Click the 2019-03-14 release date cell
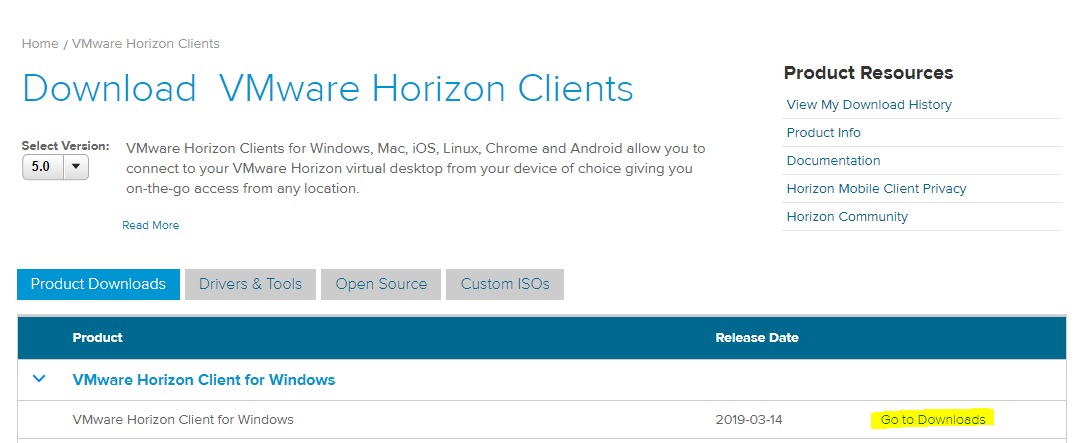1076x443 pixels. [749, 420]
